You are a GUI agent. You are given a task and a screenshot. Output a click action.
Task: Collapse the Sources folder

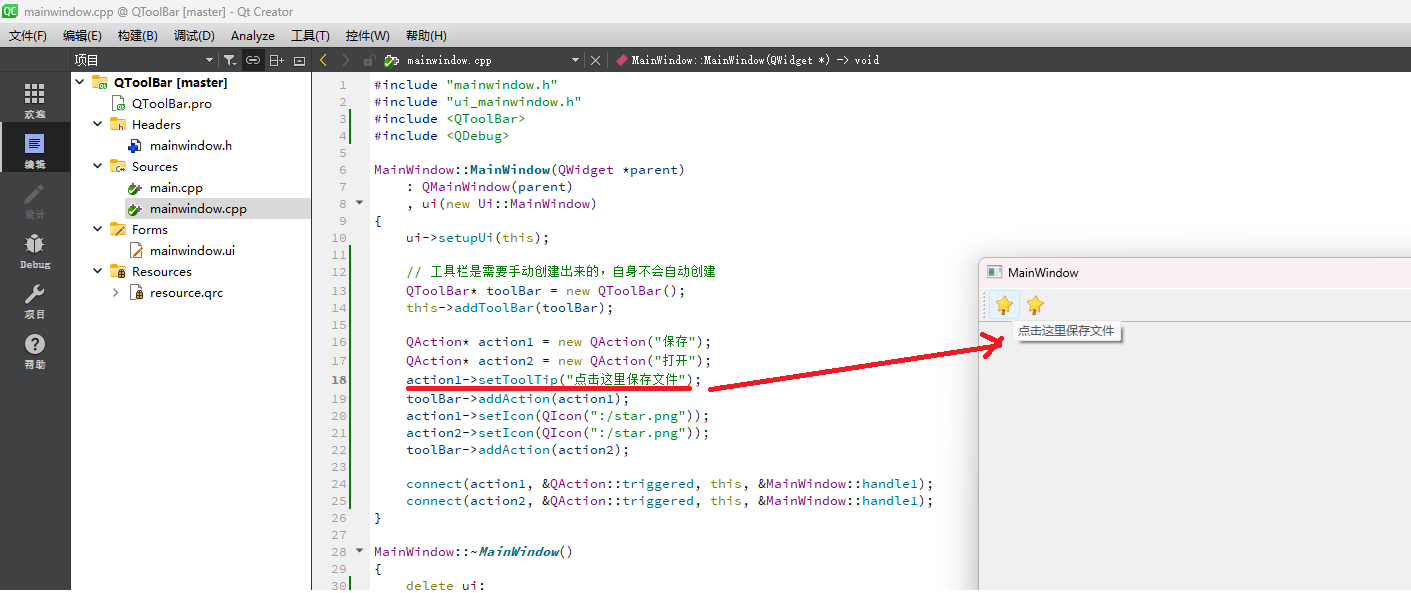98,166
